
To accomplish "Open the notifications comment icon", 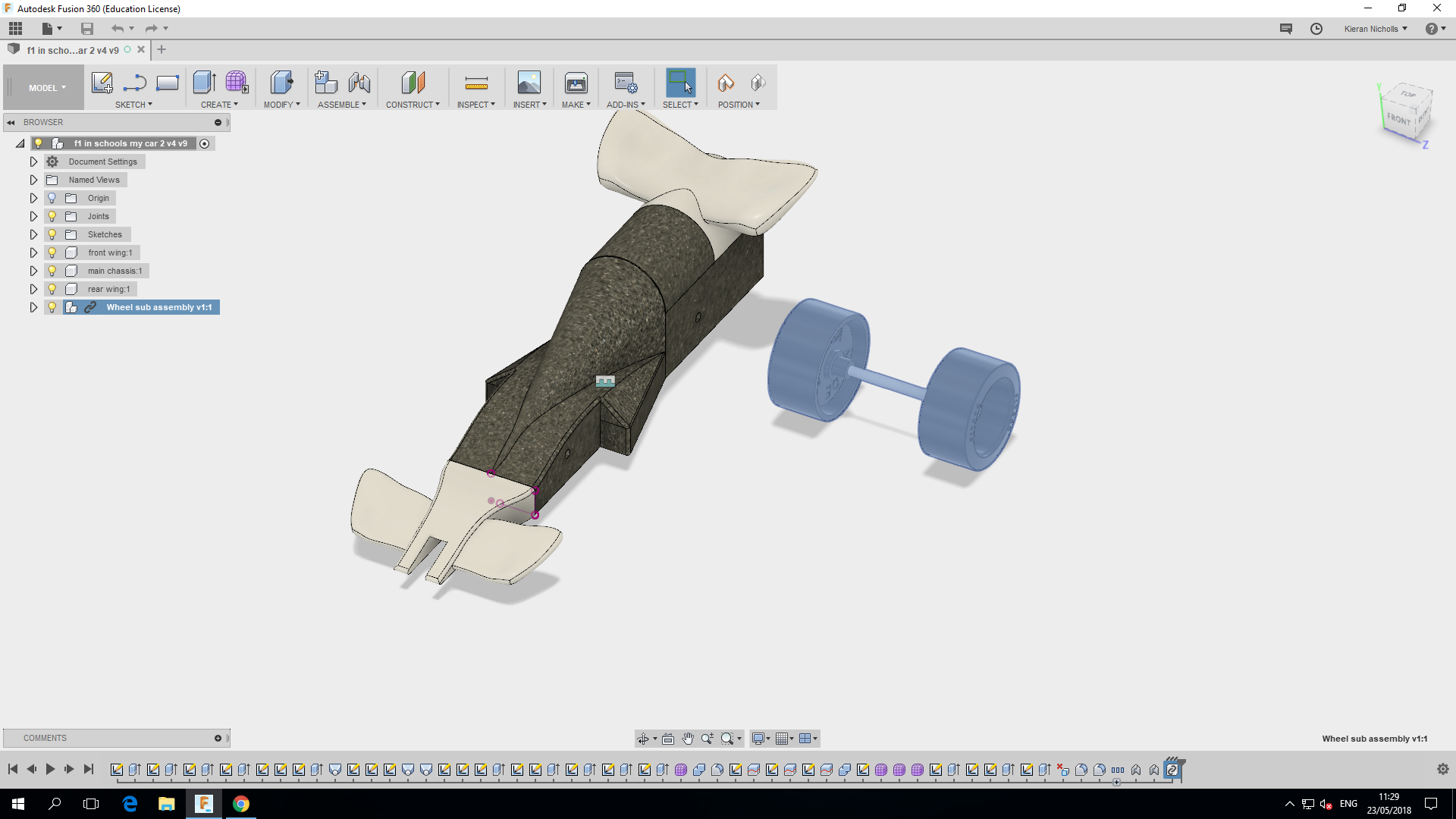I will coord(1286,29).
